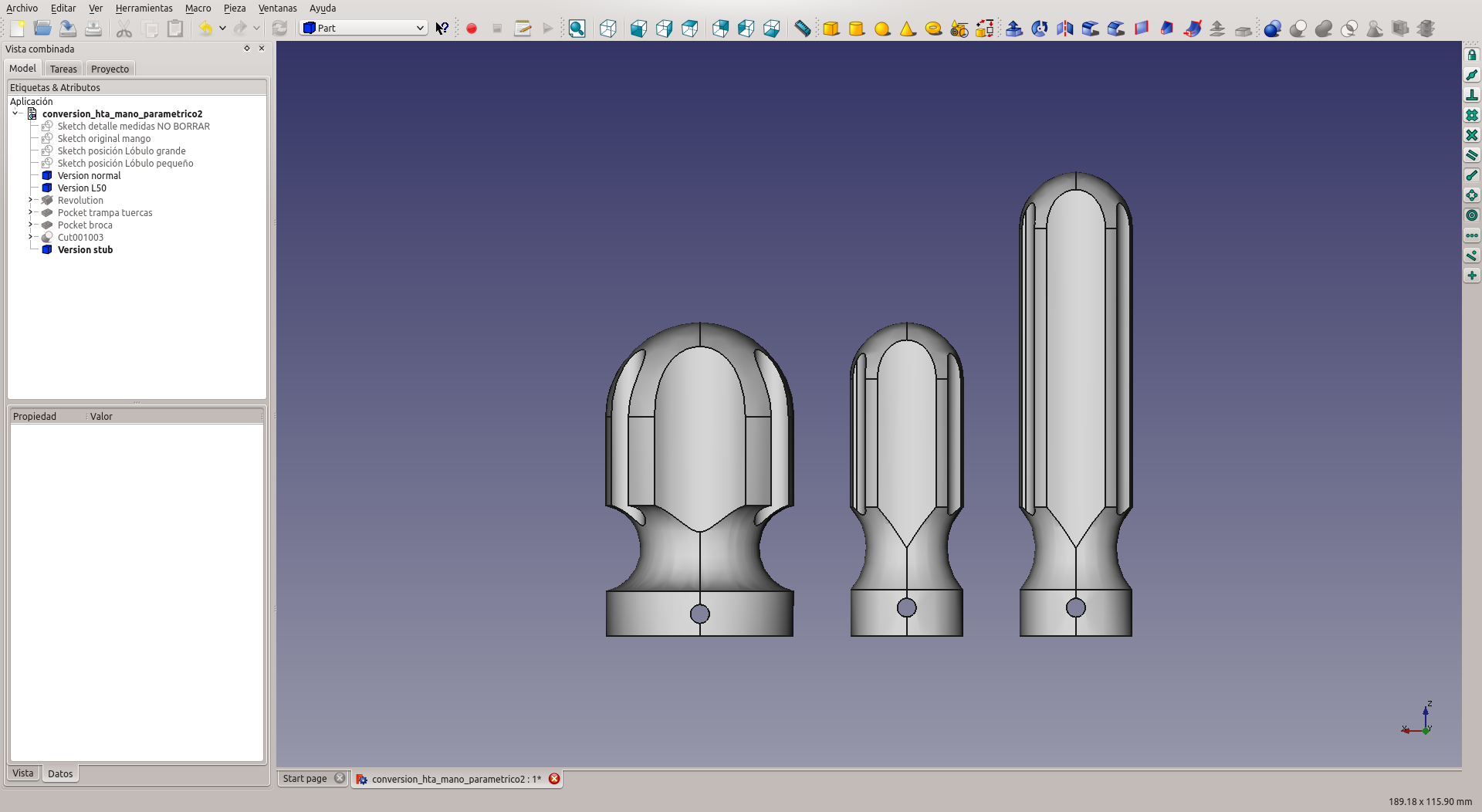The width and height of the screenshot is (1482, 812).
Task: Open parametric primitives creation tool
Action: tap(959, 29)
